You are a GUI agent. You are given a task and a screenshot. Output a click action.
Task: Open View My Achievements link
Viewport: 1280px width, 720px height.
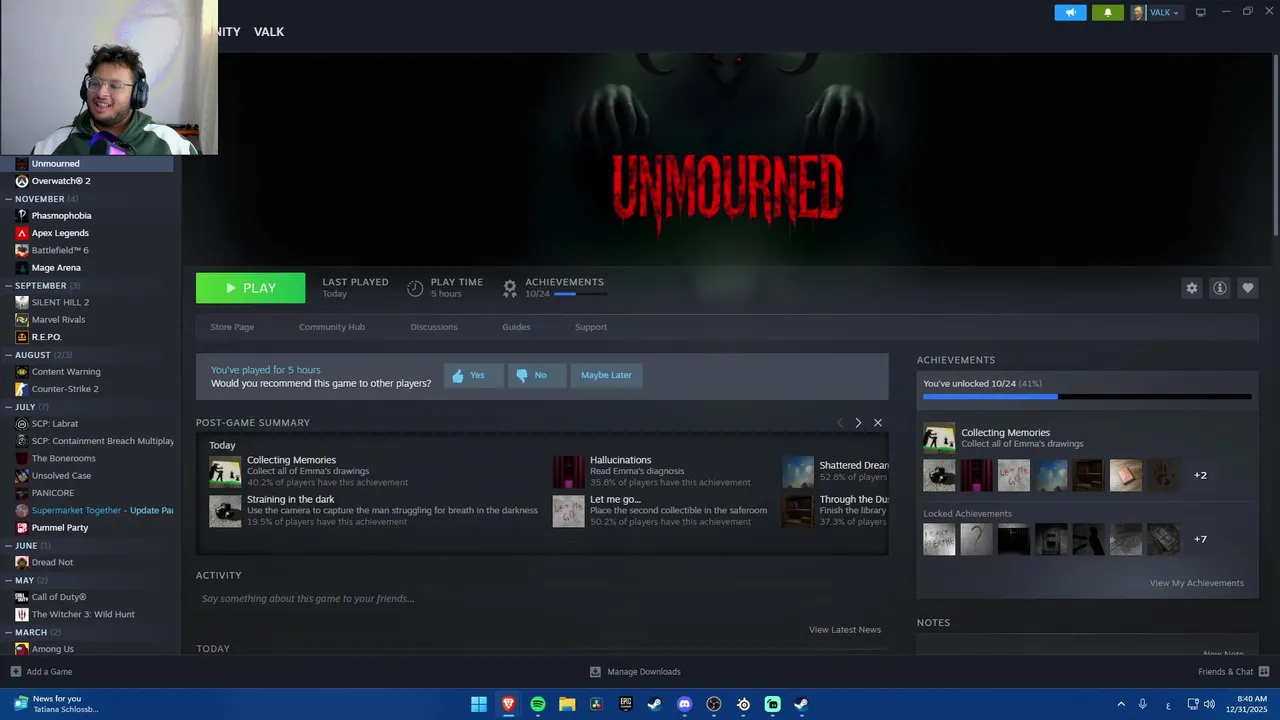[1196, 583]
